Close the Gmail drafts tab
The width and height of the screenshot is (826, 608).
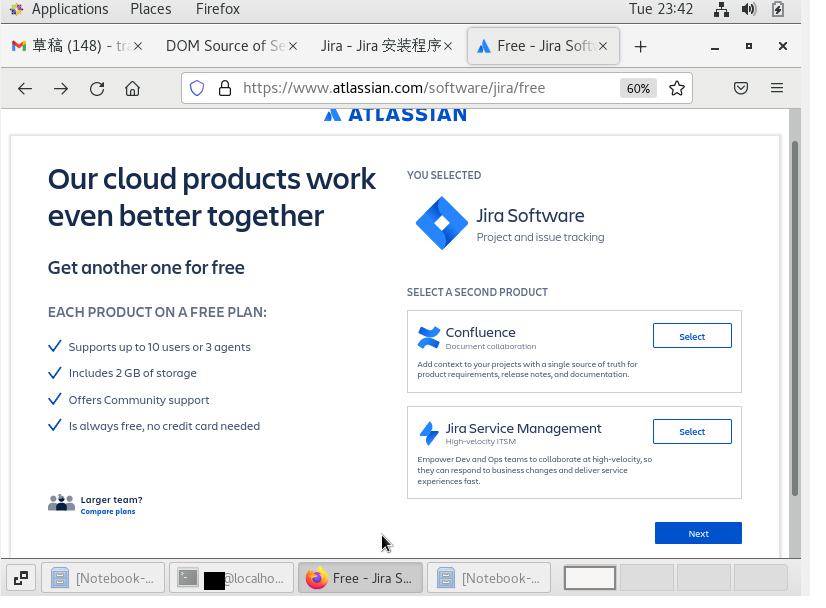coord(137,46)
